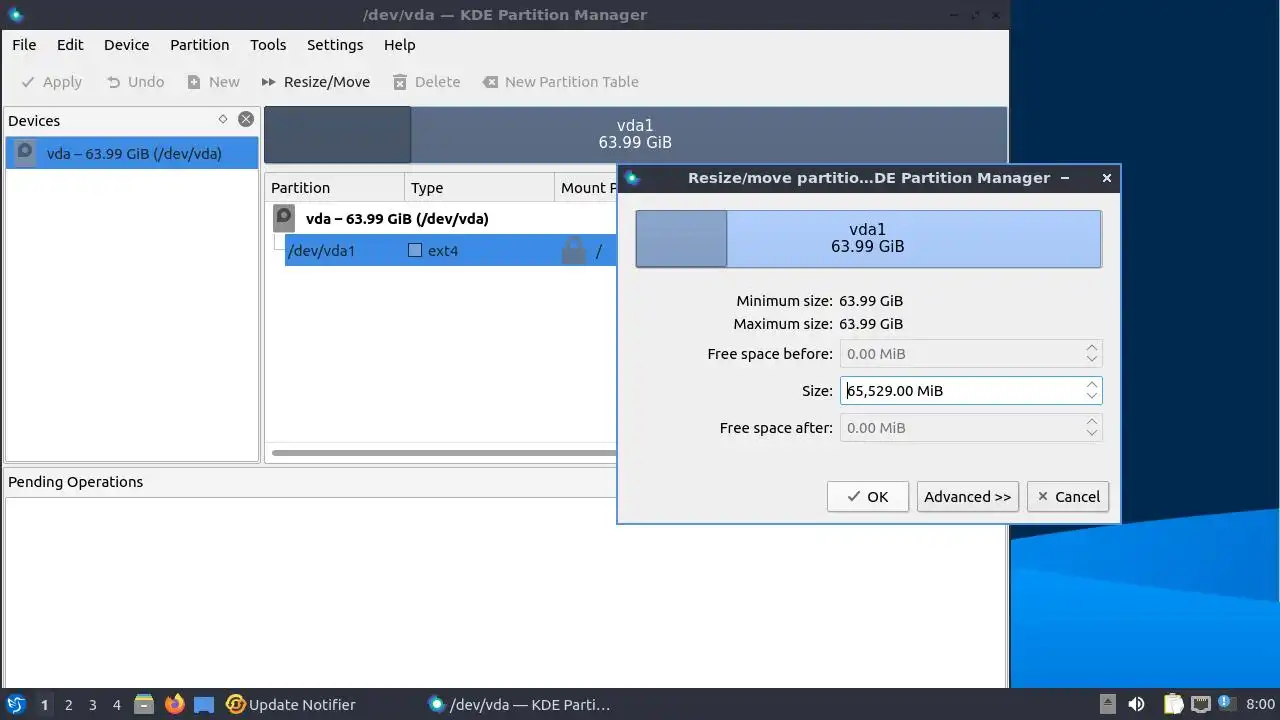Click the Minimum size value 63.99 GiB
1280x720 pixels.
tap(871, 301)
